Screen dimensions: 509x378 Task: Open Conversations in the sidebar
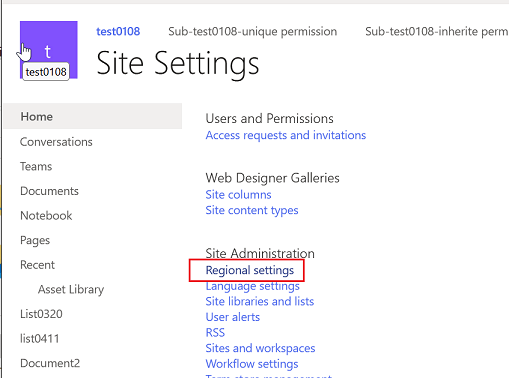coord(56,142)
